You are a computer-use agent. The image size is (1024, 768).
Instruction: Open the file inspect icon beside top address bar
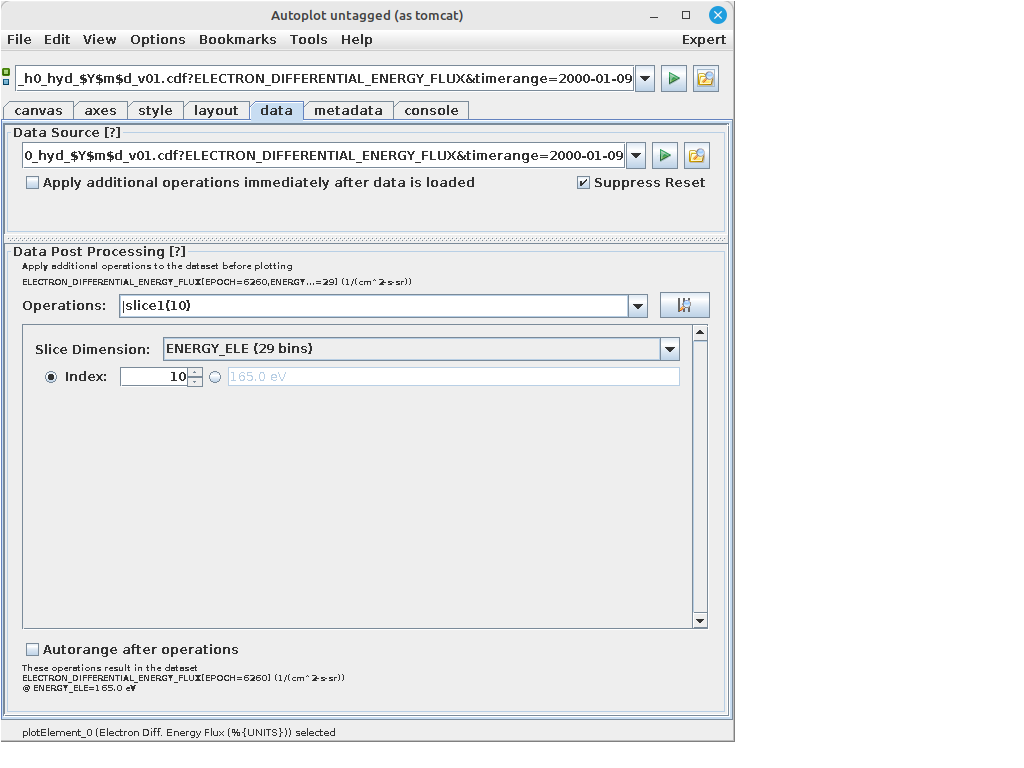click(706, 79)
